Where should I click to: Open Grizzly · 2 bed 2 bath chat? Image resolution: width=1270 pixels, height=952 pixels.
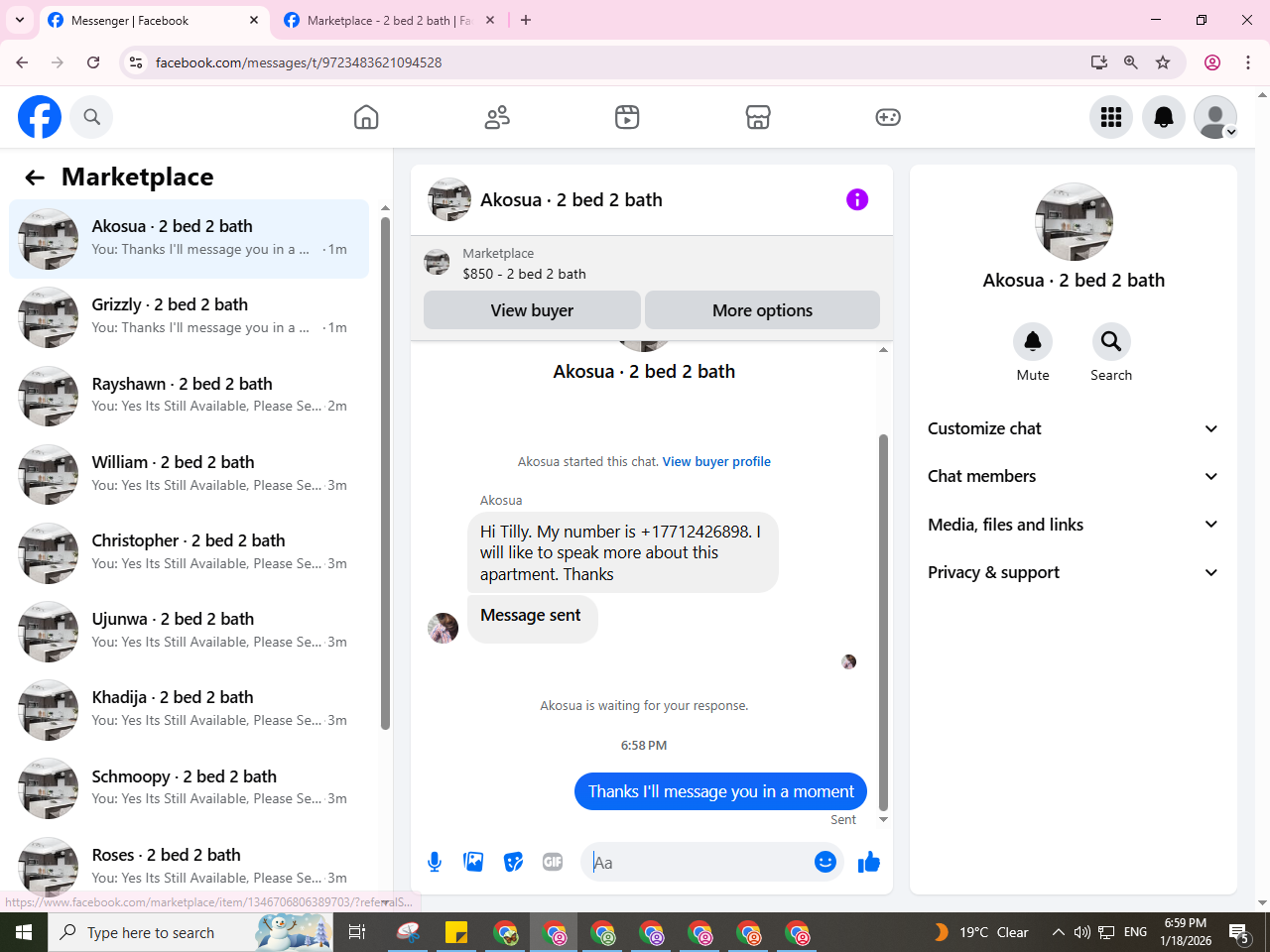(x=189, y=317)
